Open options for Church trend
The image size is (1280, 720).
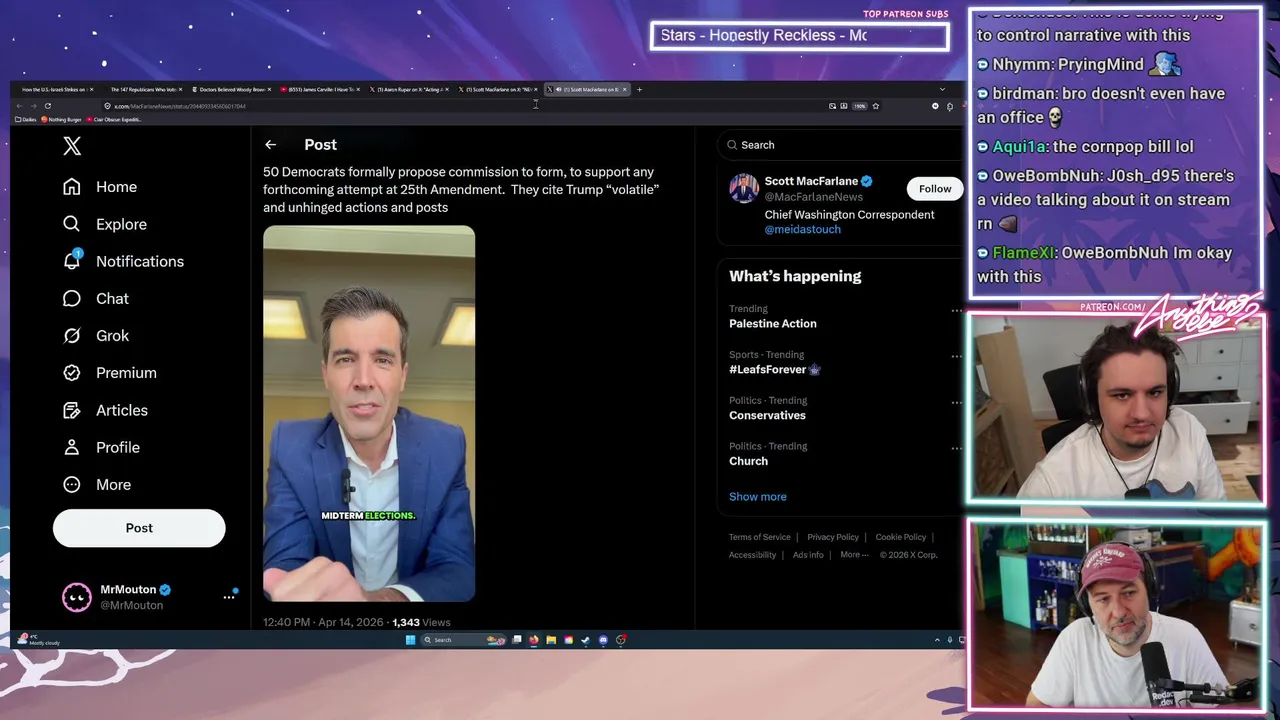point(957,448)
